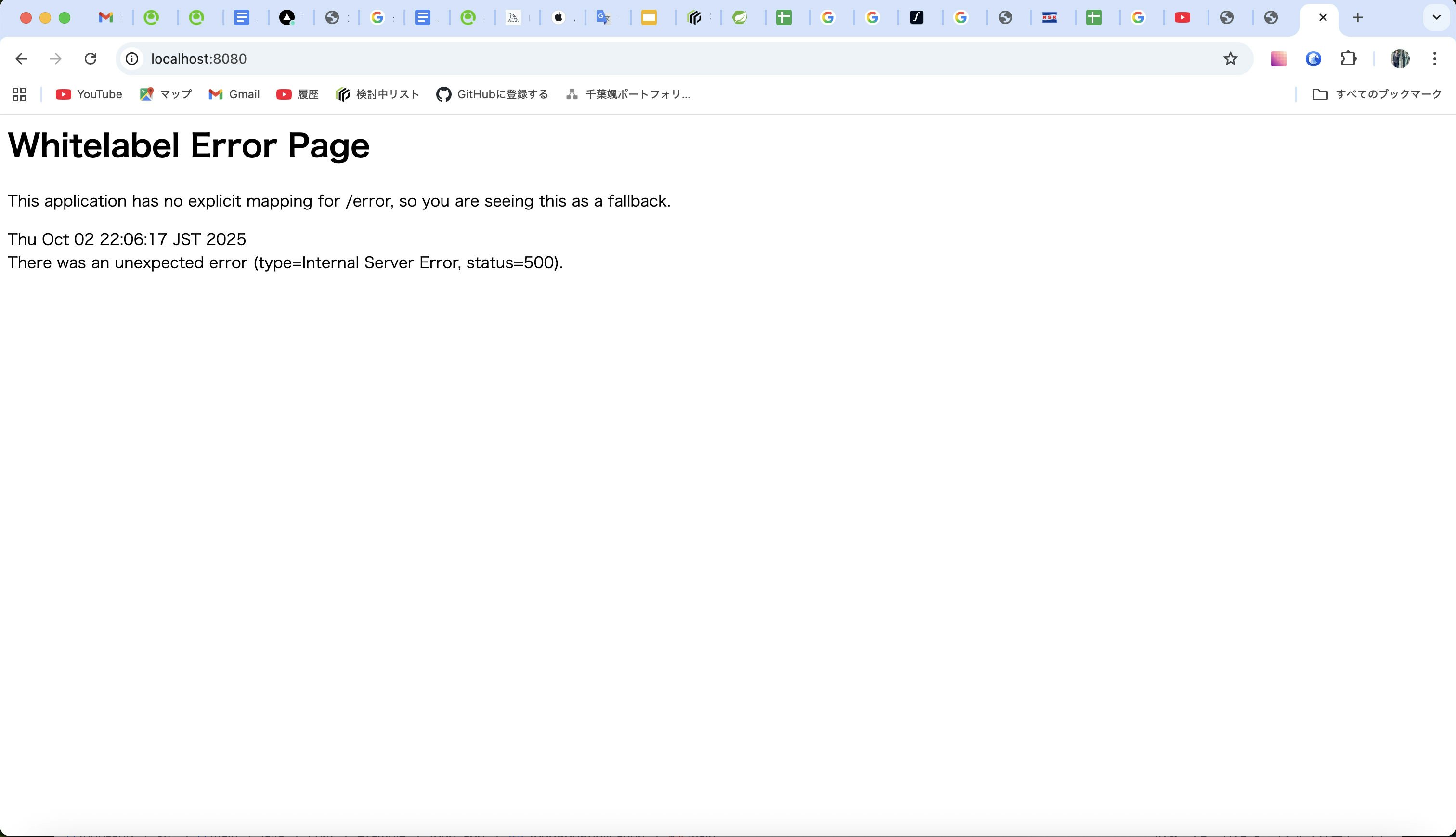The image size is (1456, 837).
Task: Open GitHubに登録する bookmark
Action: point(492,94)
